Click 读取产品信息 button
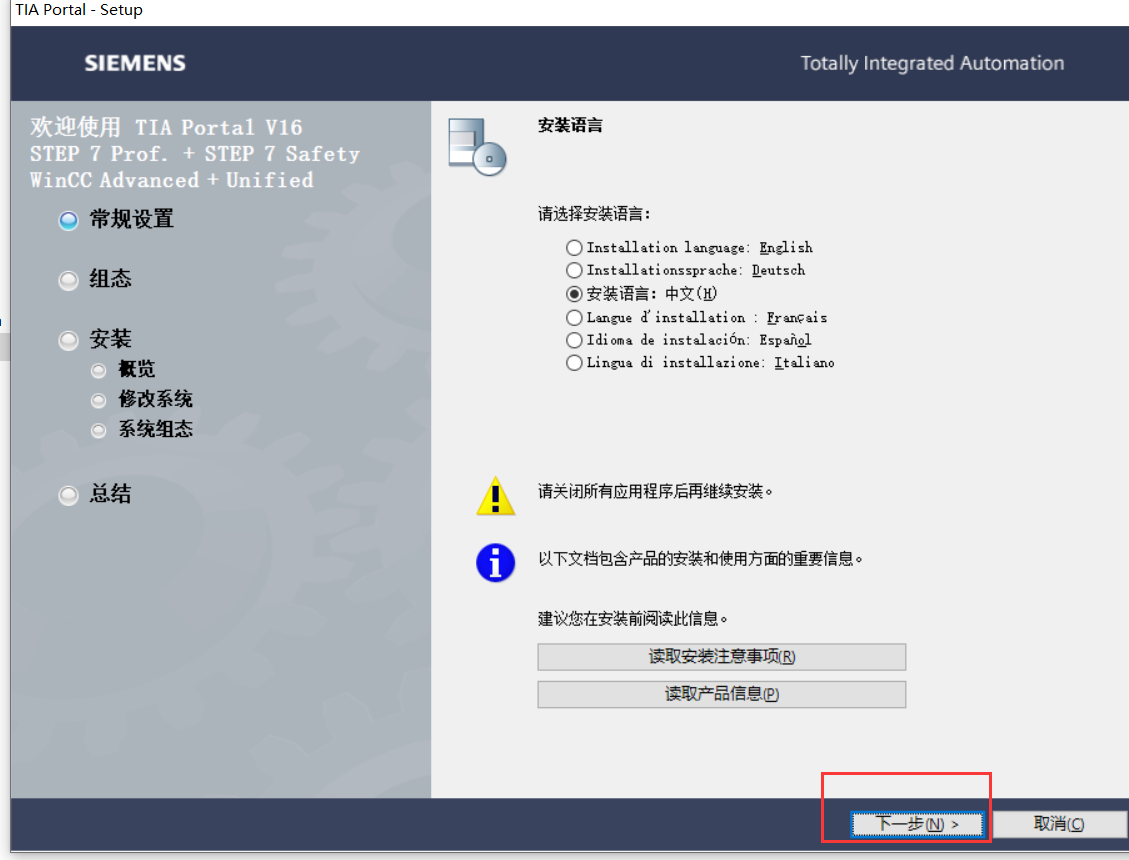 pos(721,694)
